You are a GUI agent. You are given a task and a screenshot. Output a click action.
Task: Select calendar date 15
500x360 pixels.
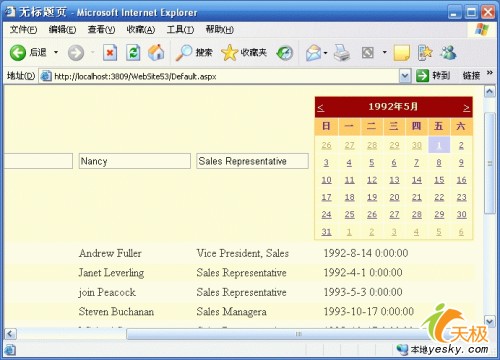(439, 180)
